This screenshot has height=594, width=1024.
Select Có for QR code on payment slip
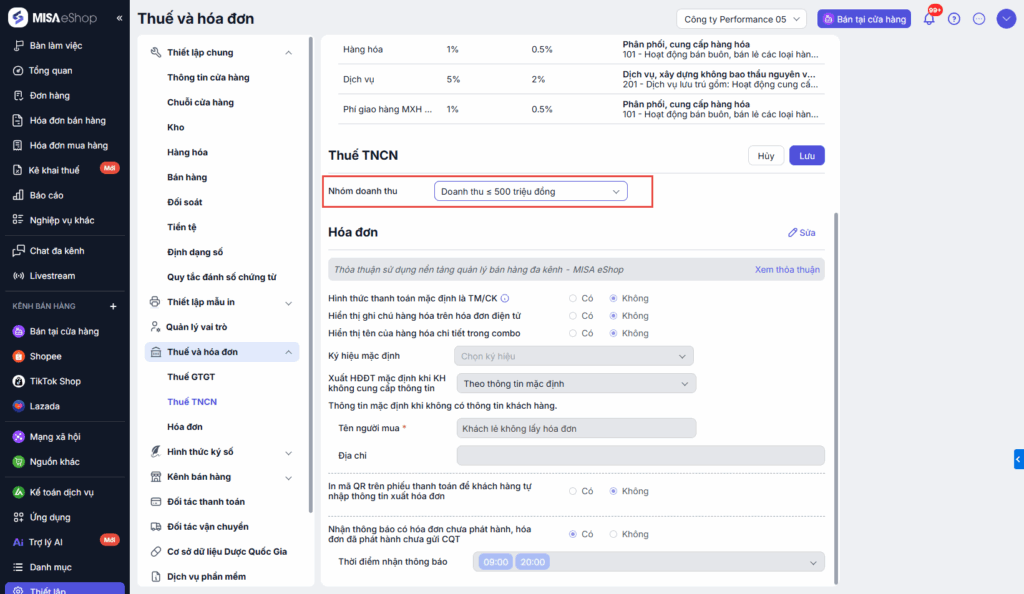pyautogui.click(x=573, y=491)
